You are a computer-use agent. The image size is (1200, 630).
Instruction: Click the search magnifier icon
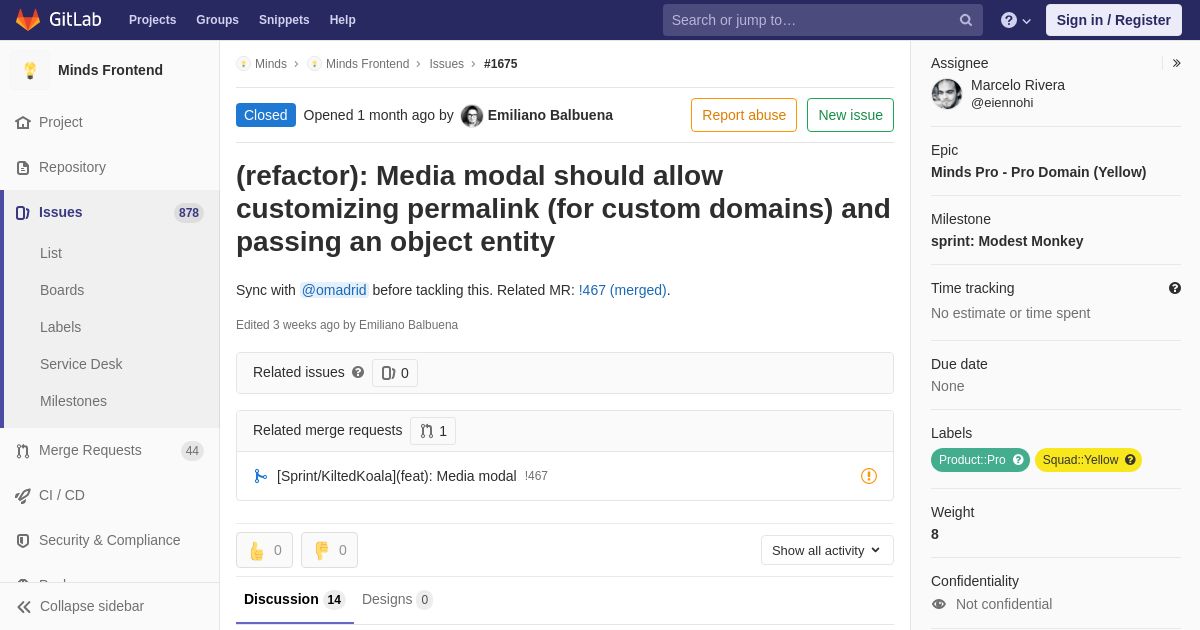pos(965,20)
